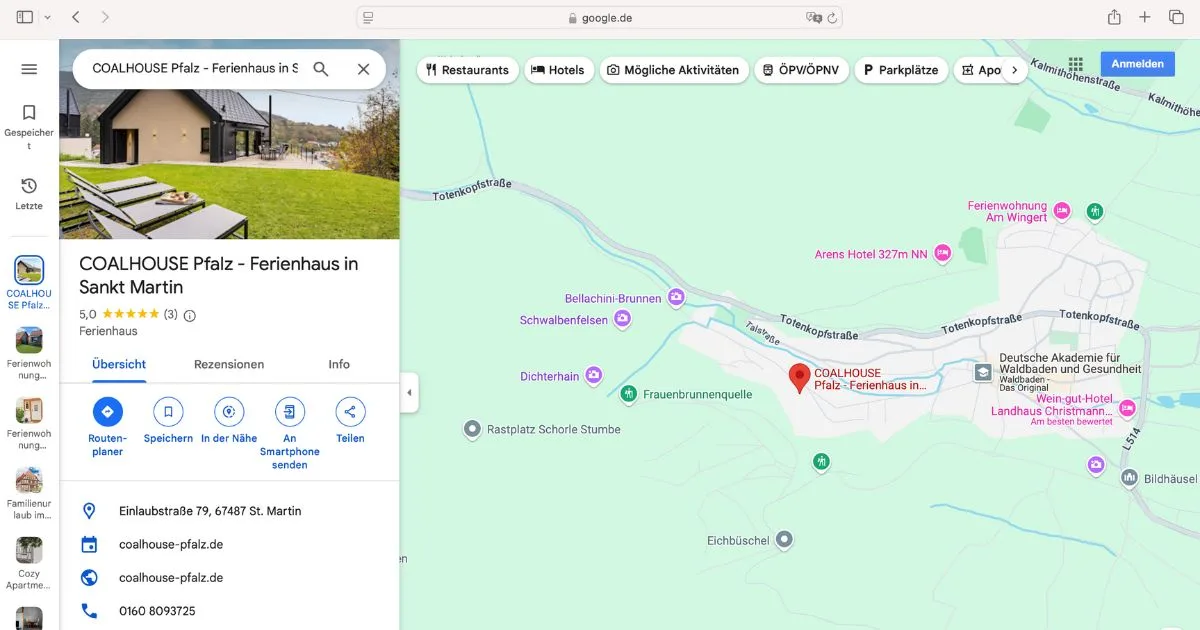
Task: Click the Teilen share icon
Action: 350,412
